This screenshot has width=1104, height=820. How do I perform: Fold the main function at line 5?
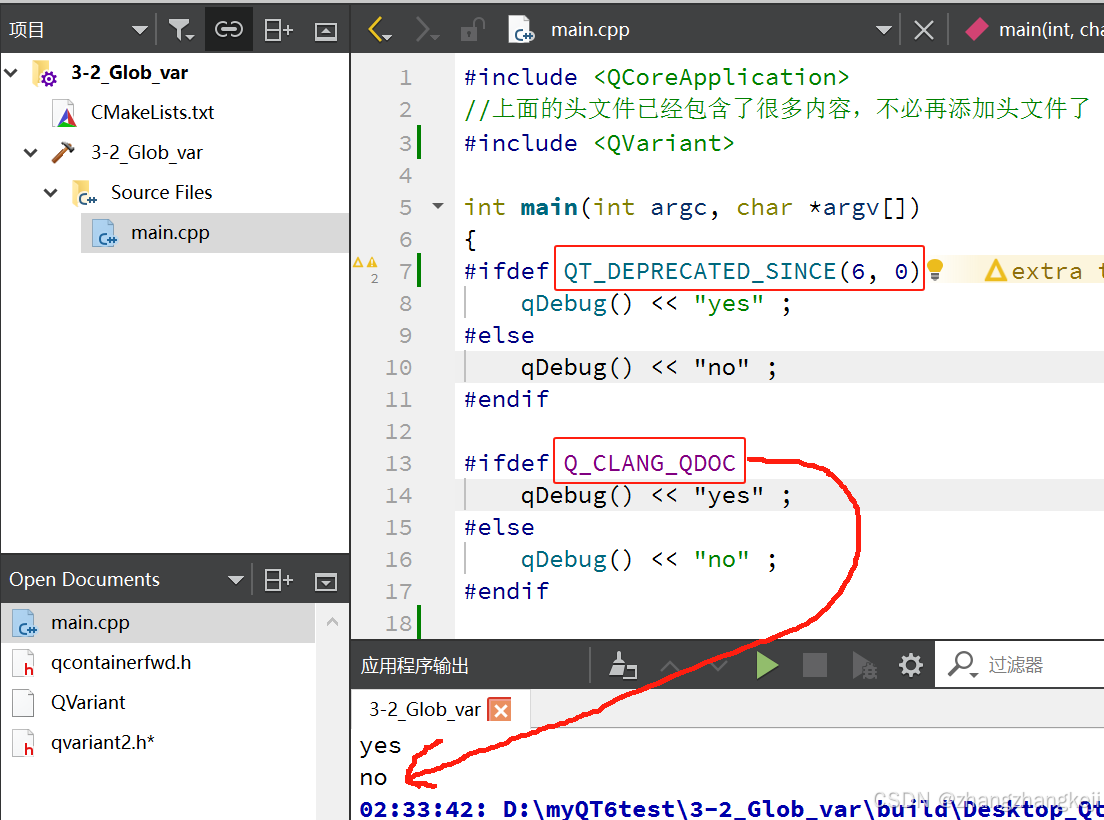tap(438, 206)
